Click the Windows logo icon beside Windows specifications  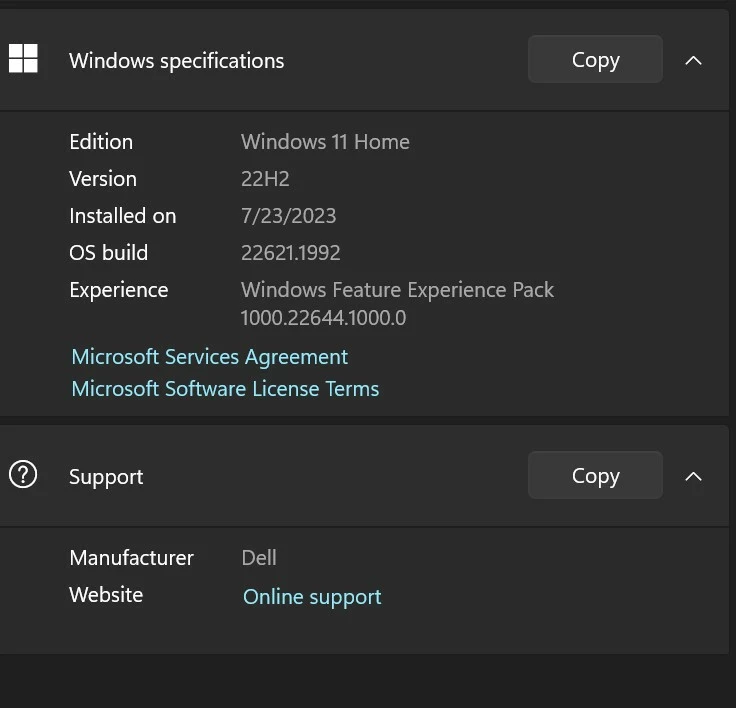coord(23,59)
